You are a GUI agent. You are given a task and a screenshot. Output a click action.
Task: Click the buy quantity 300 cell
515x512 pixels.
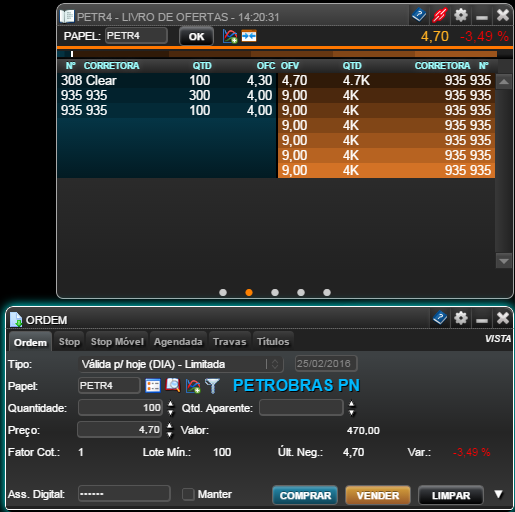200,95
